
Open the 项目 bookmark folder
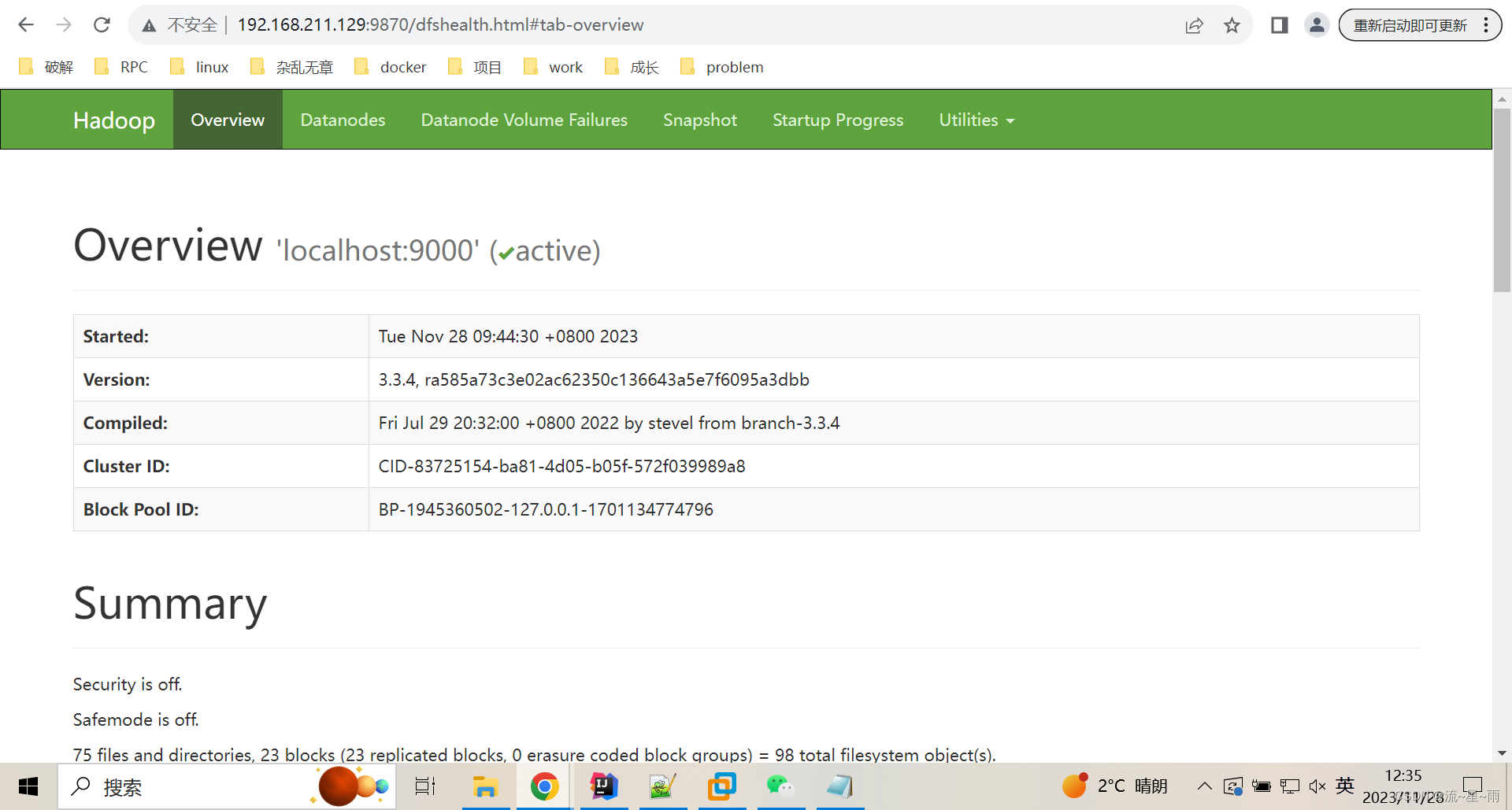tap(475, 67)
